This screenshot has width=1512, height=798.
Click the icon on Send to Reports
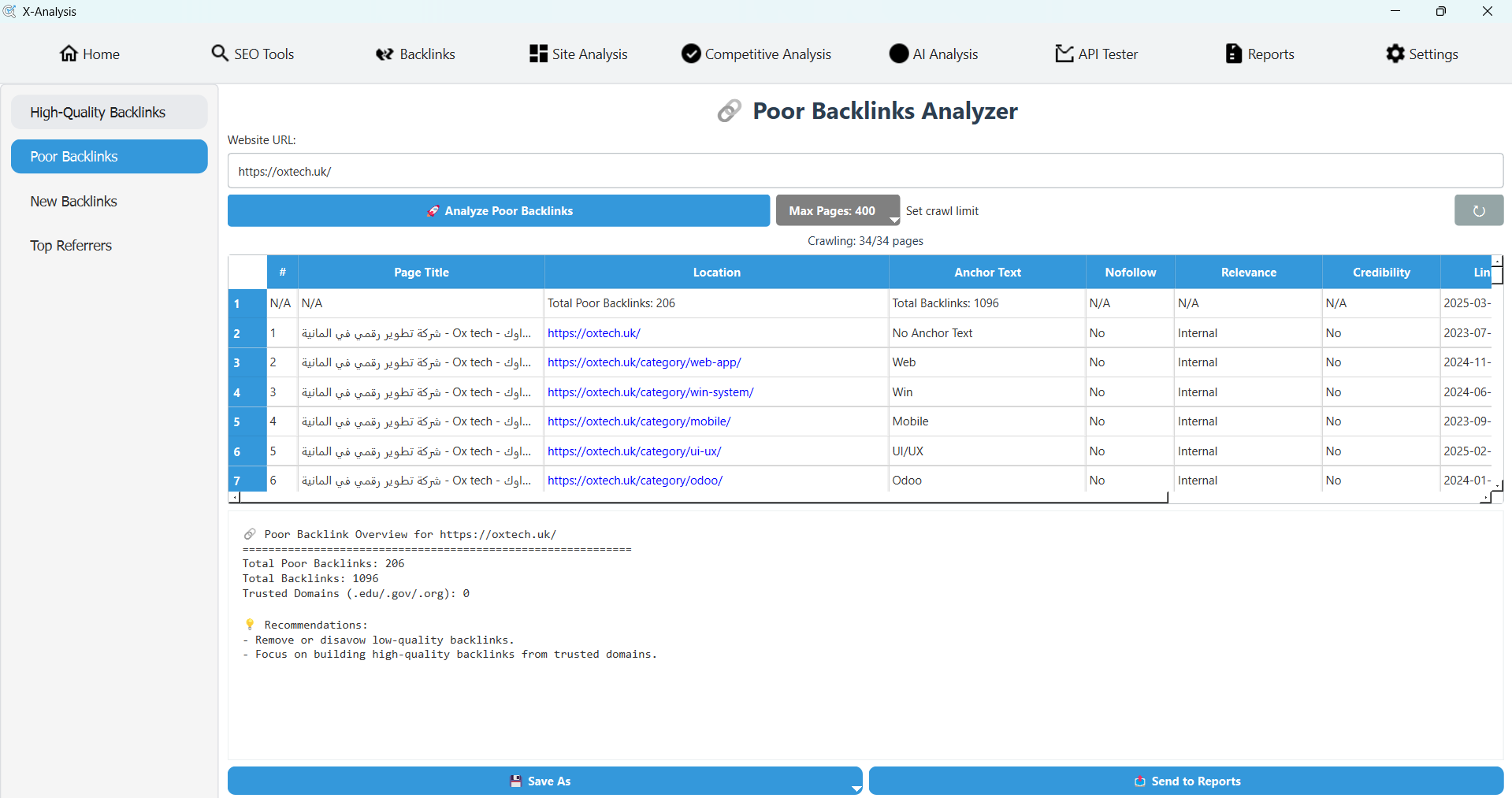pos(1139,781)
